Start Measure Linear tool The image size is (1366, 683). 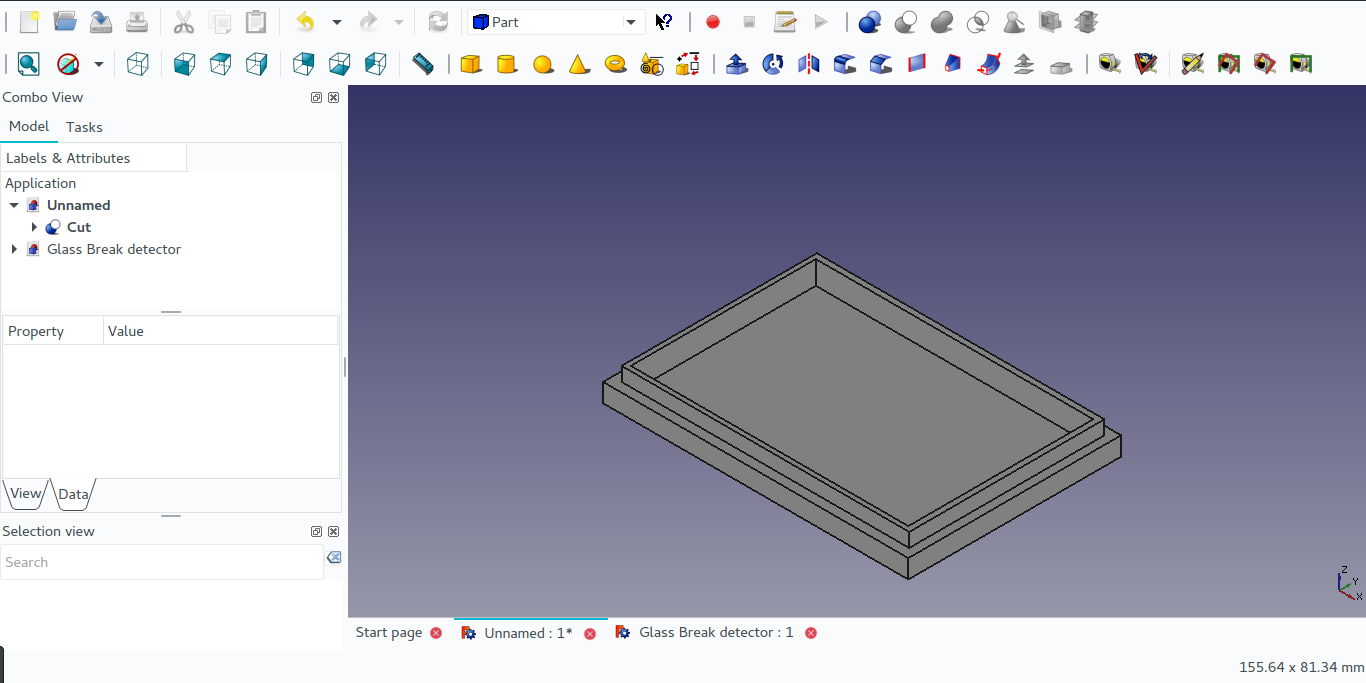[x=1110, y=64]
